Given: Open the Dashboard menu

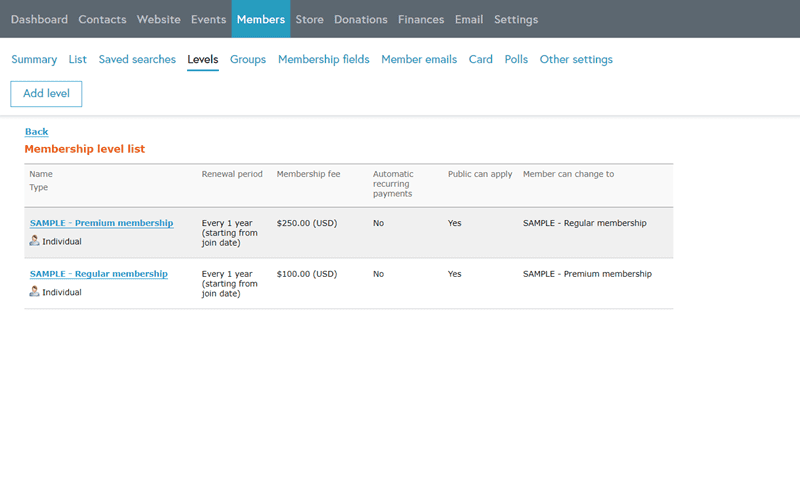Looking at the screenshot, I should coord(39,19).
